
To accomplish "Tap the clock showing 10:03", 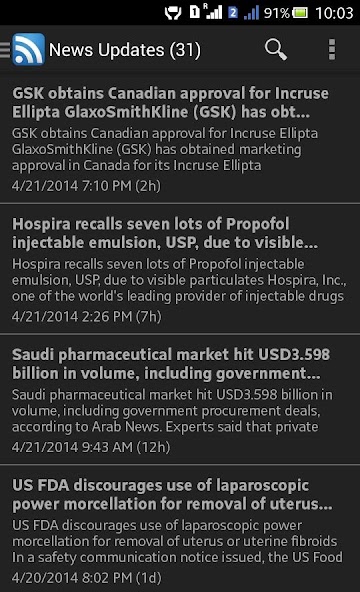I will tap(334, 13).
